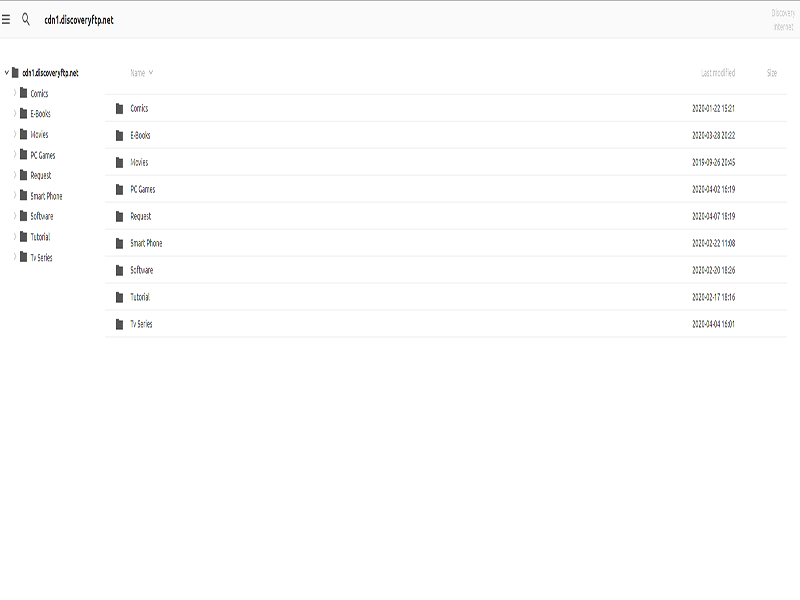Collapse the cdn1.discoveryftp.net root tree node
This screenshot has width=800, height=600.
(6, 73)
